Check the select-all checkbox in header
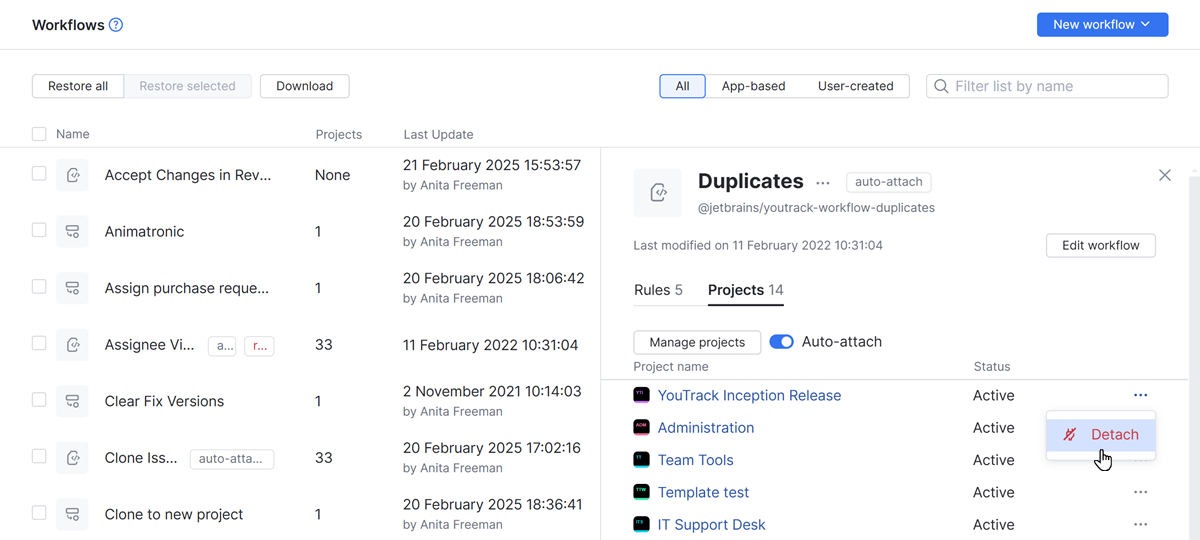Image resolution: width=1200 pixels, height=540 pixels. pyautogui.click(x=39, y=134)
